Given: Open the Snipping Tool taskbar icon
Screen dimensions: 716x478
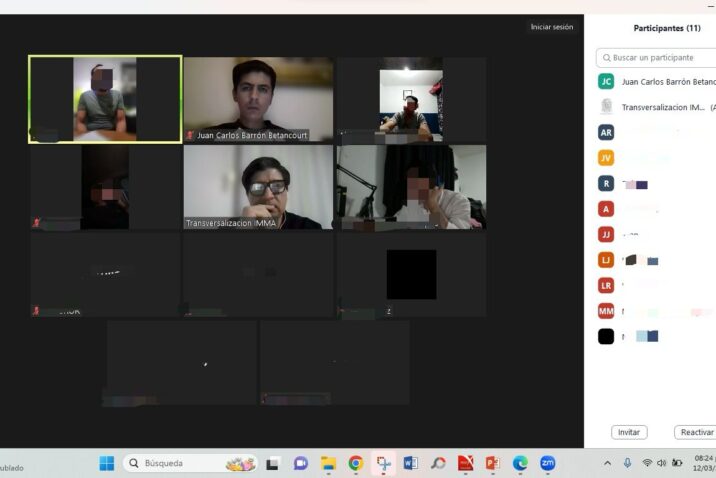Looking at the screenshot, I should [383, 463].
